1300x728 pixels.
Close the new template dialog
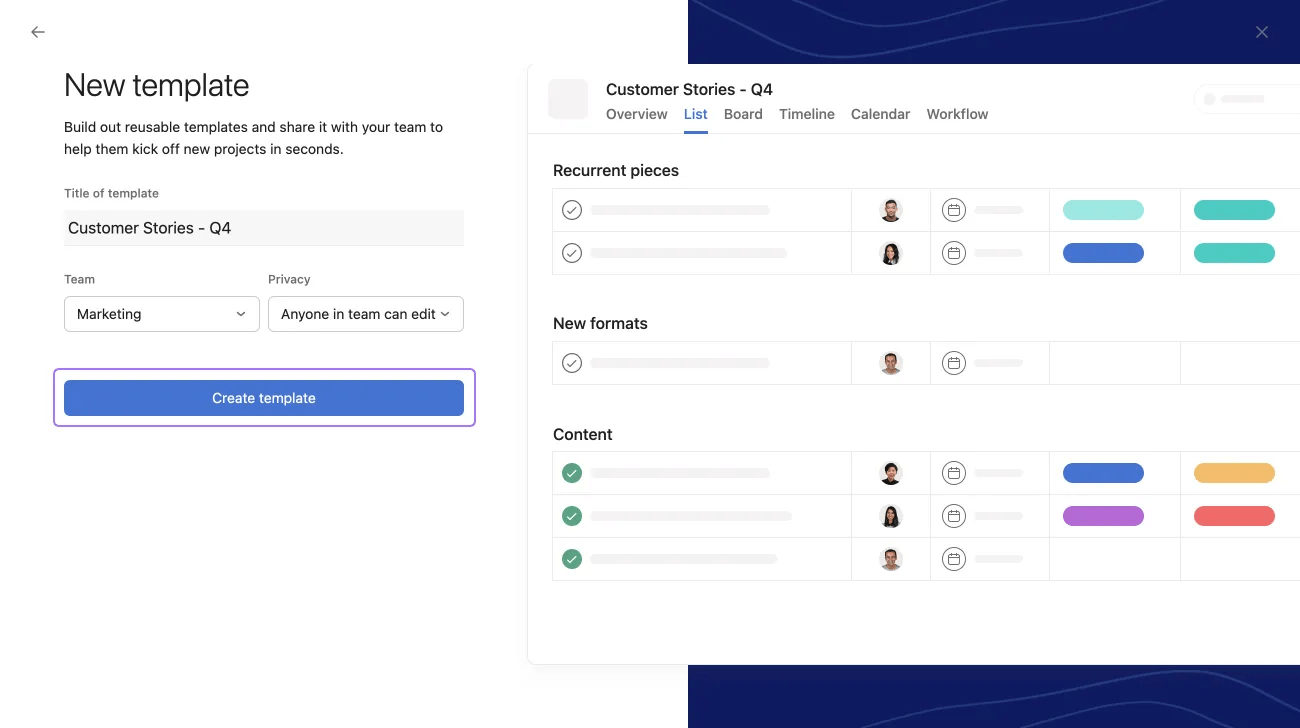pos(1262,32)
